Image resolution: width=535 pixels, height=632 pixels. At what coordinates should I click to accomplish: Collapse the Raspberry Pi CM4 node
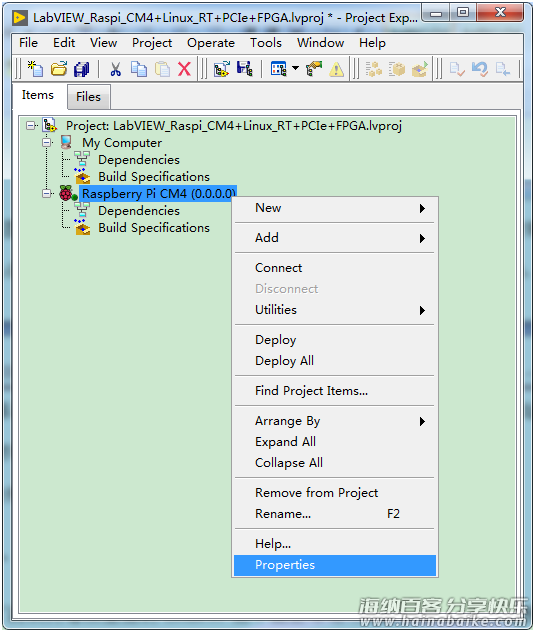click(x=47, y=193)
